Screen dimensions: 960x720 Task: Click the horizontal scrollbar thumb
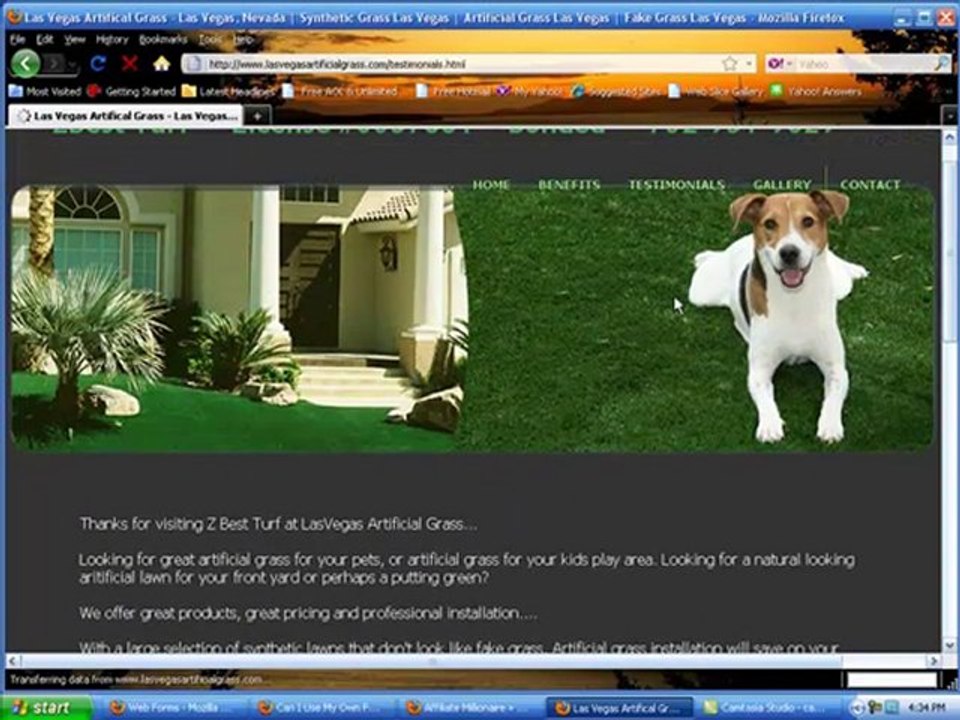pyautogui.click(x=432, y=661)
